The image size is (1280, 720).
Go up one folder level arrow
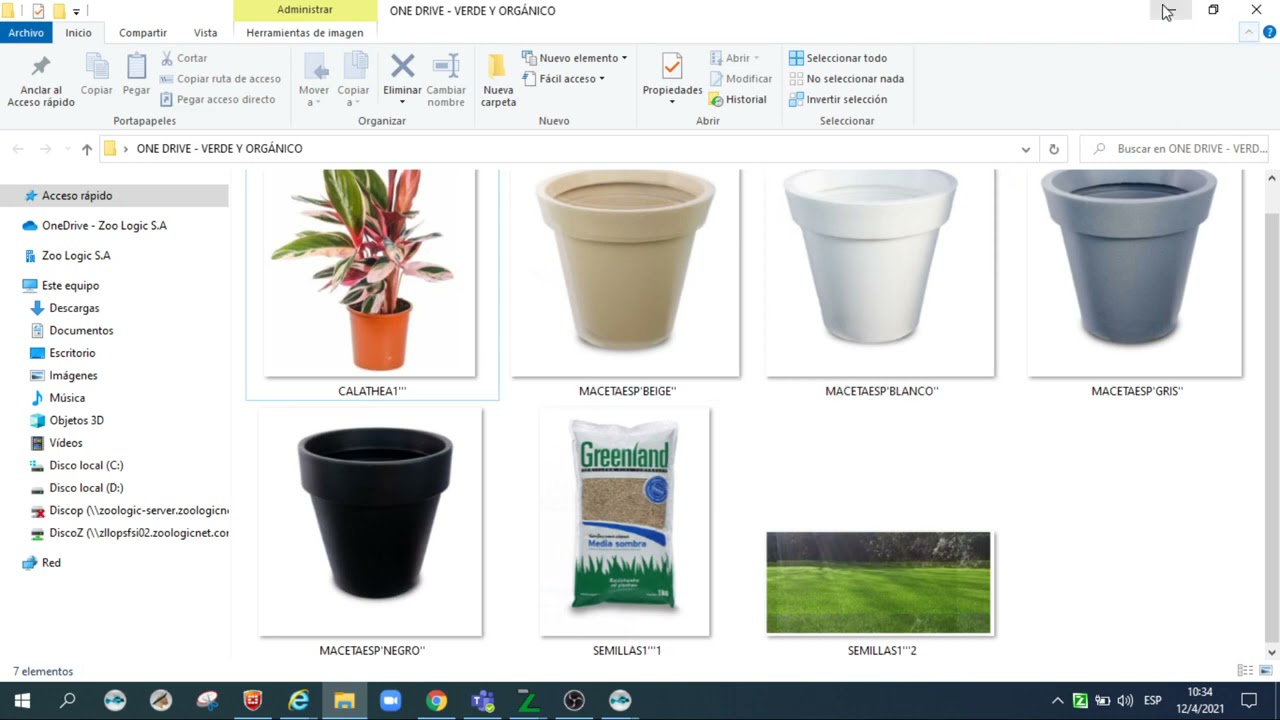click(87, 149)
